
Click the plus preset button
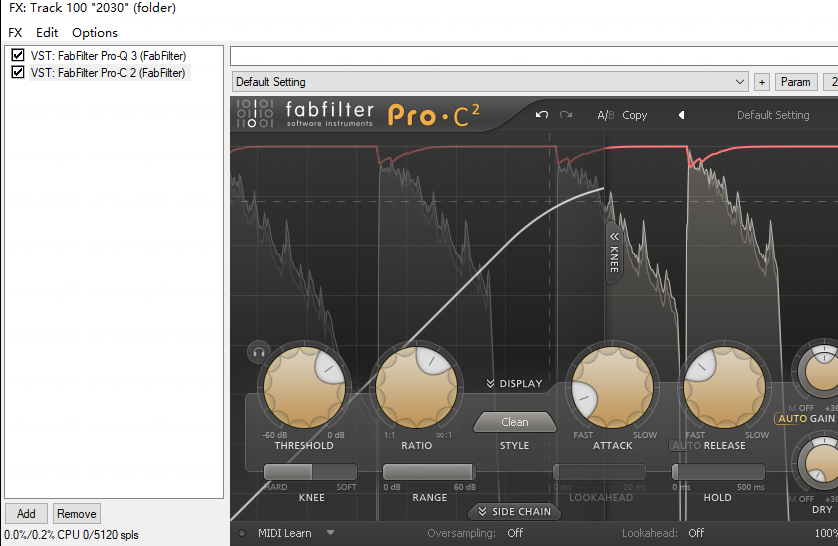pyautogui.click(x=762, y=82)
